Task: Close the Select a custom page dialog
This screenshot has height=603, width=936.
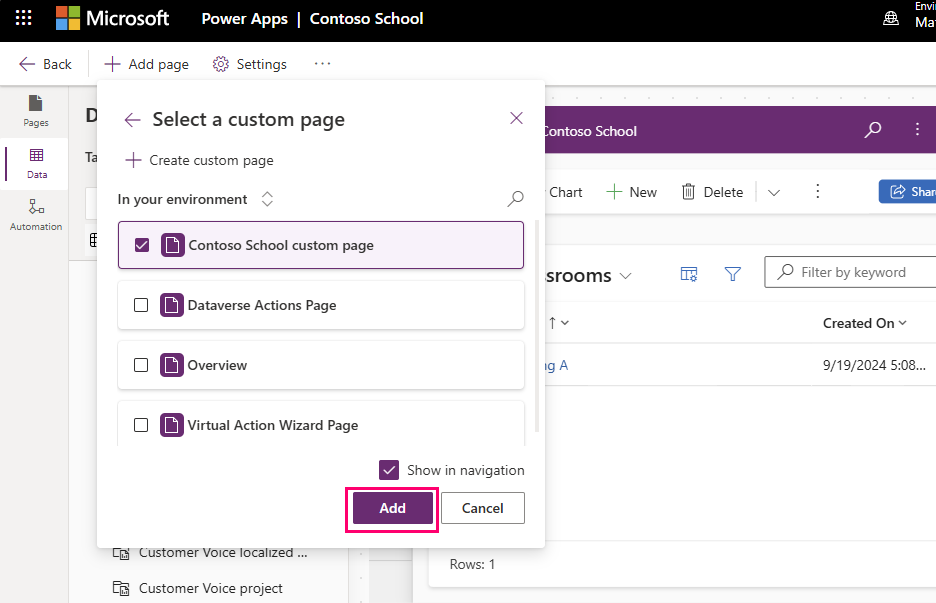Action: pyautogui.click(x=516, y=118)
